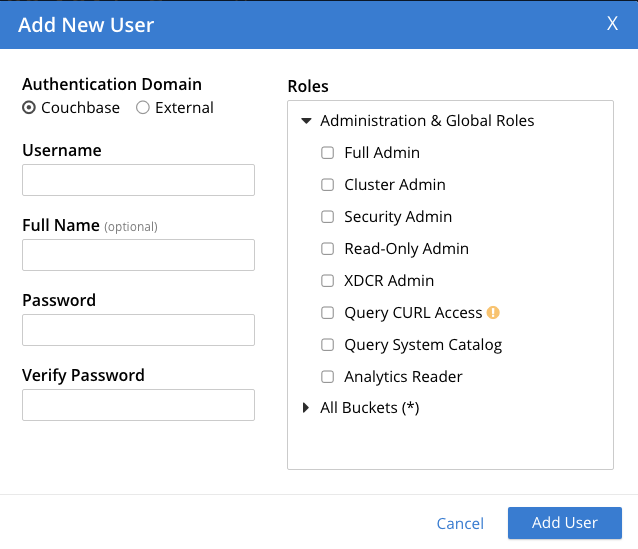Close the Add New User dialog

coord(612,24)
